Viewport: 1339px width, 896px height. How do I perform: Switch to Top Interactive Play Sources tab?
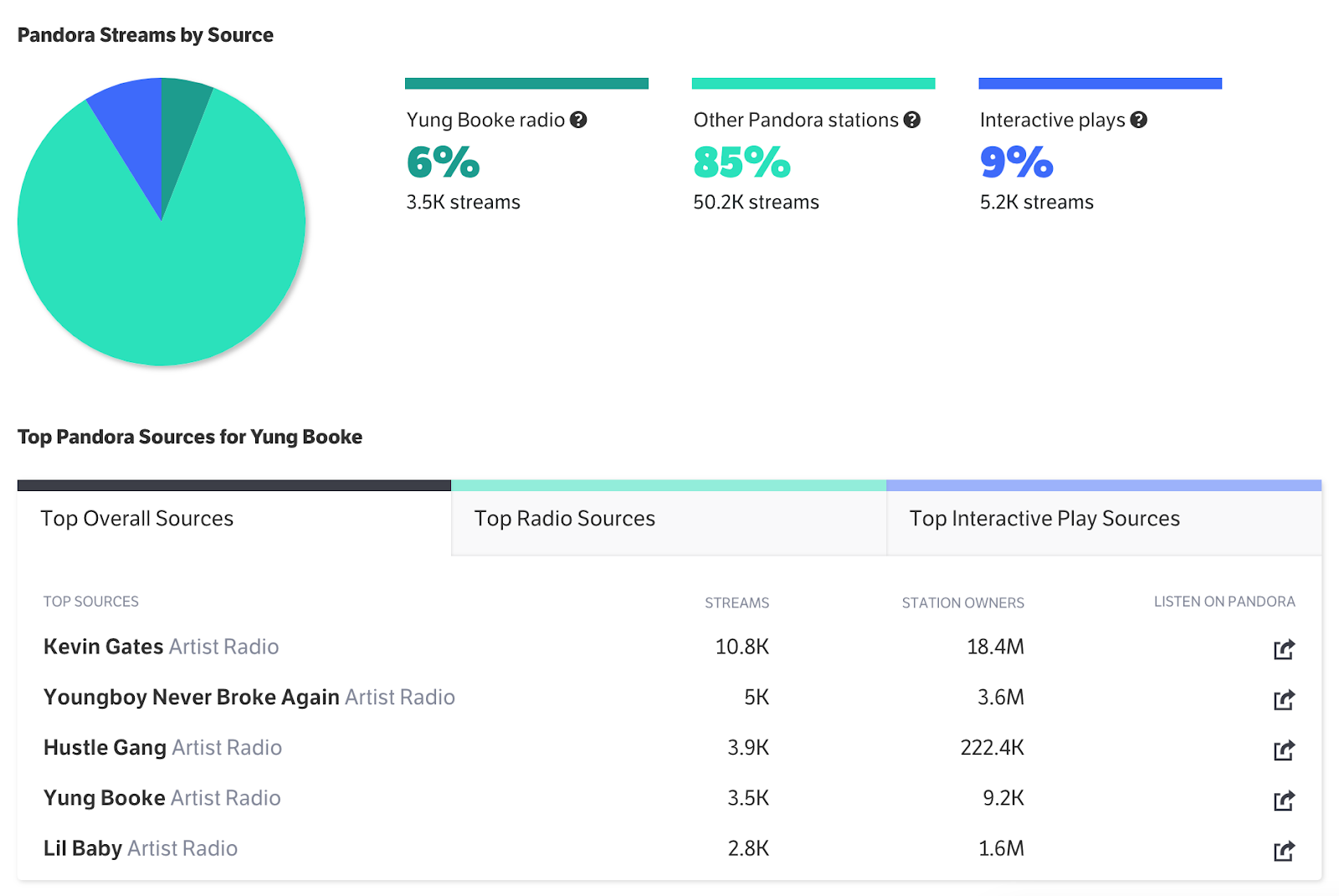tap(1104, 518)
